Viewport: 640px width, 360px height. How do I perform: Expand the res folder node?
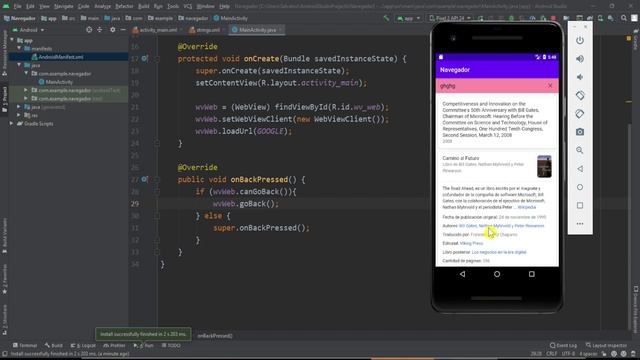coord(19,115)
